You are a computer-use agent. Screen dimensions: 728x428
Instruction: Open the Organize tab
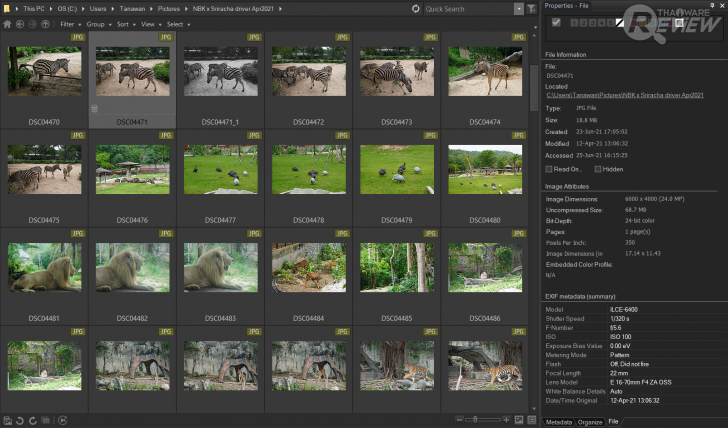590,422
